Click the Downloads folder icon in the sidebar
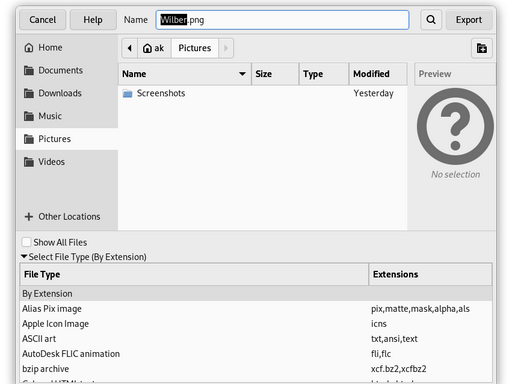This screenshot has width=512, height=384. click(29, 93)
